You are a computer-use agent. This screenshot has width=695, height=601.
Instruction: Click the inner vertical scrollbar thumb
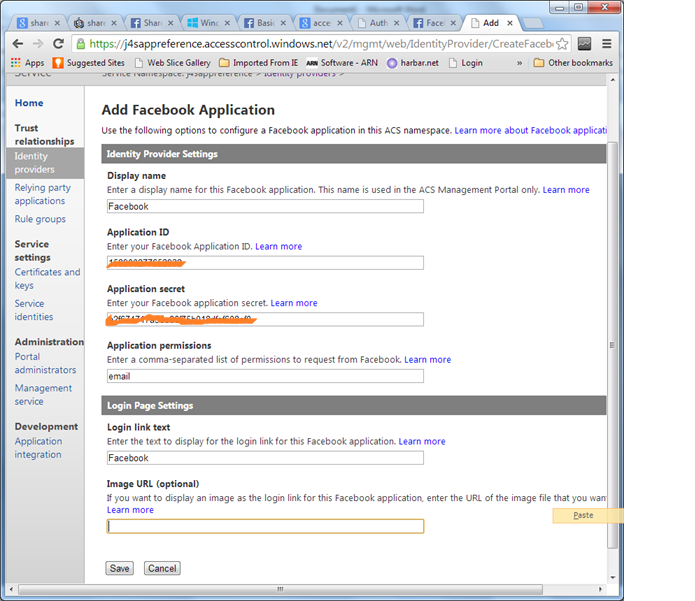tap(612, 345)
